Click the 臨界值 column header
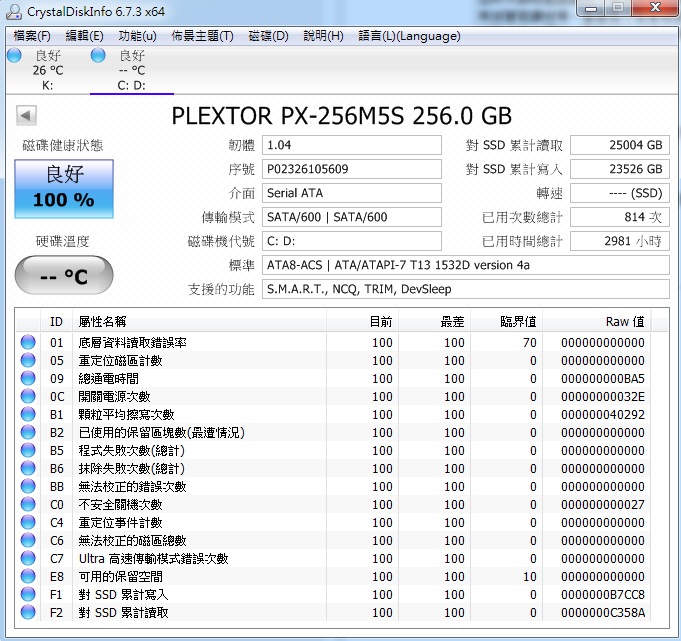This screenshot has height=641, width=681. [x=506, y=321]
